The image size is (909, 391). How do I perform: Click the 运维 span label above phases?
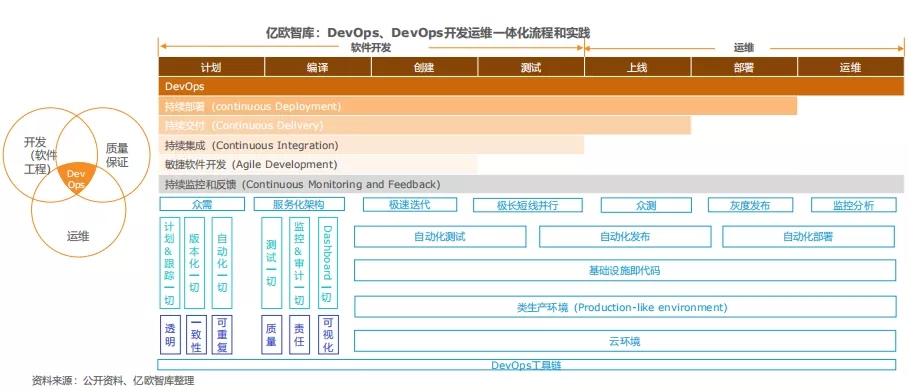[744, 48]
